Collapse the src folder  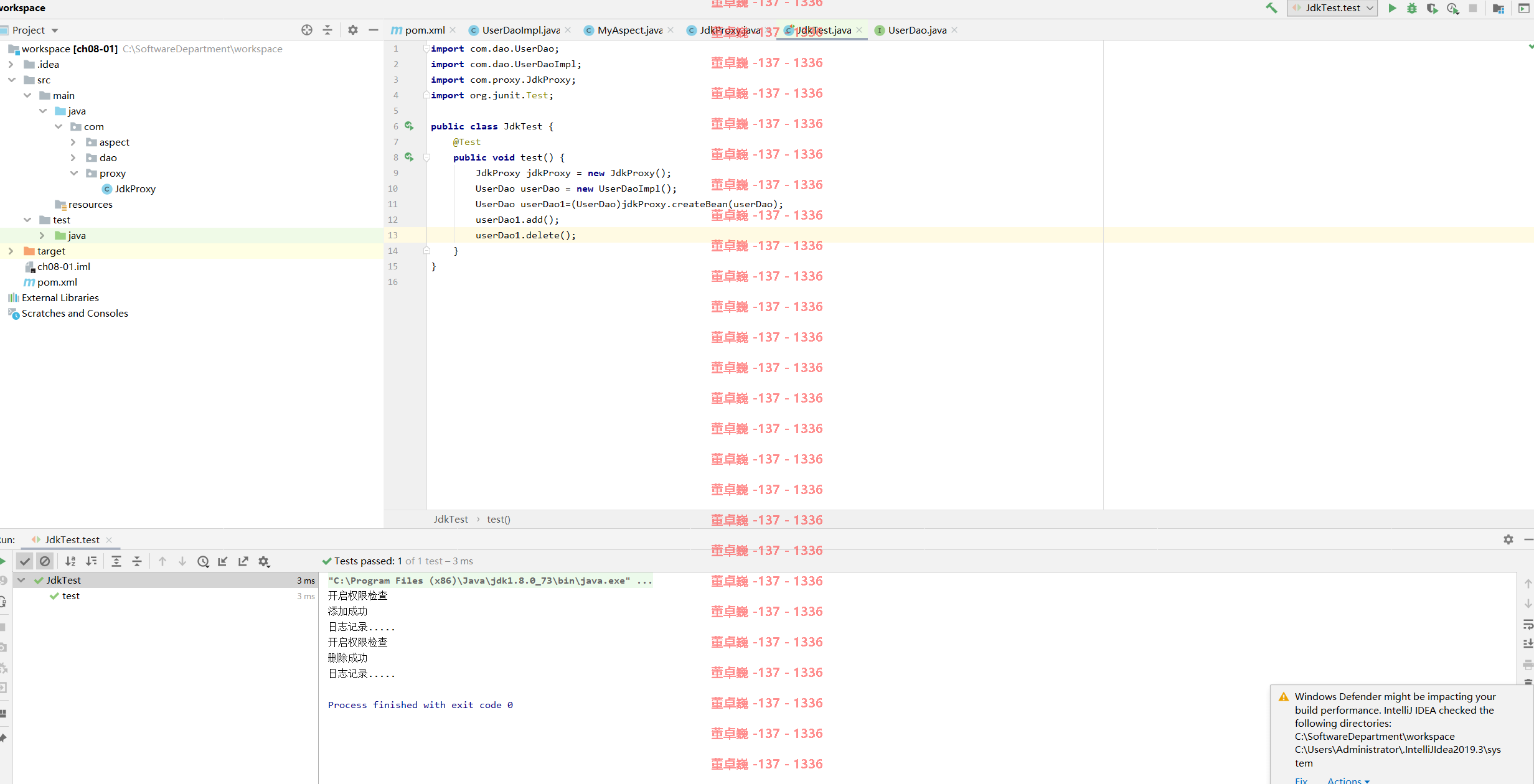11,80
